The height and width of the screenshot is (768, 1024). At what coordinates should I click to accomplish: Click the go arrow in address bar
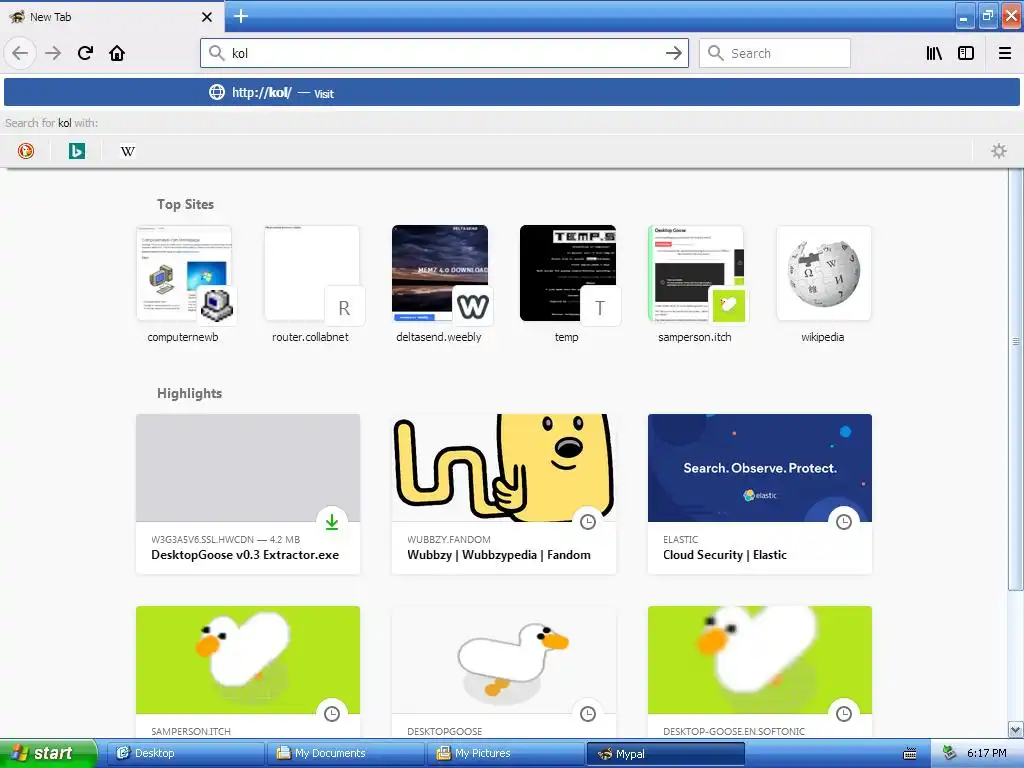coord(673,53)
